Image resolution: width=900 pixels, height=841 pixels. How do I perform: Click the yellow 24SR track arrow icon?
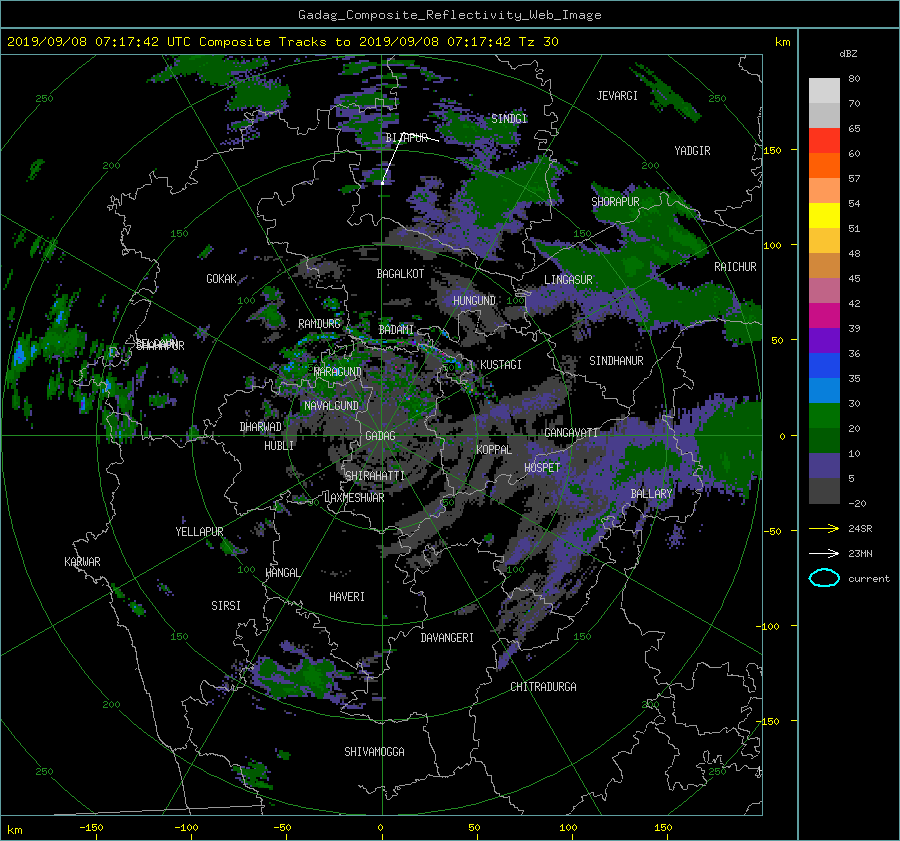[x=824, y=528]
